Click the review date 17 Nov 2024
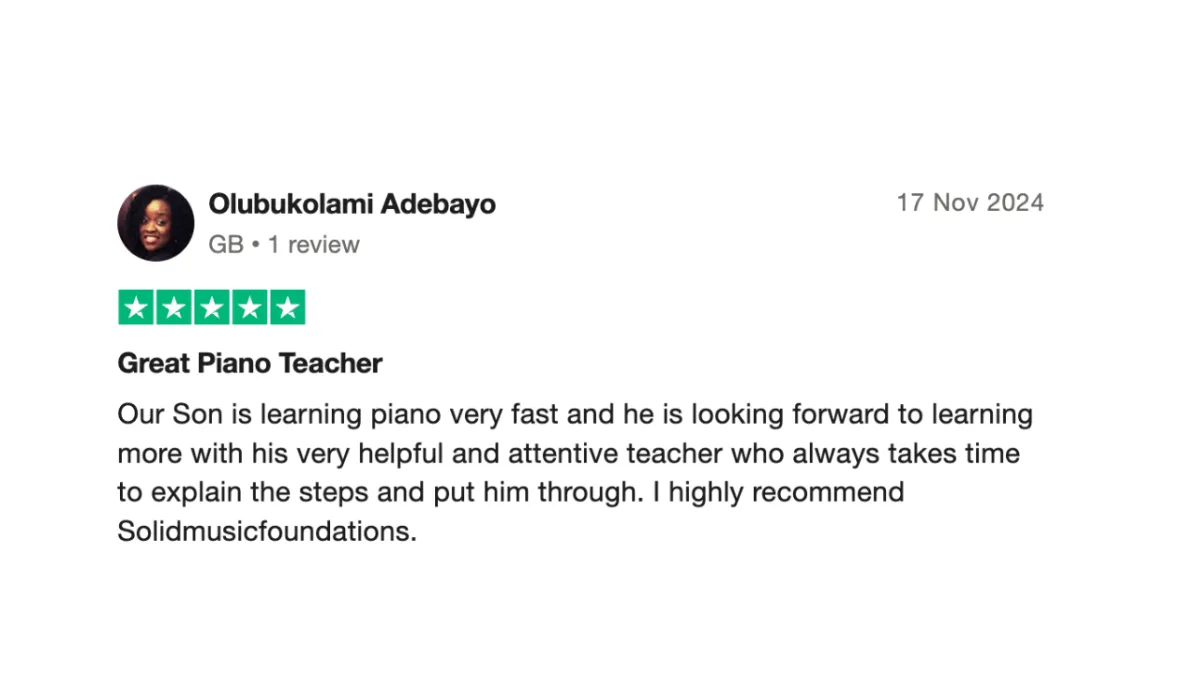 (x=970, y=203)
